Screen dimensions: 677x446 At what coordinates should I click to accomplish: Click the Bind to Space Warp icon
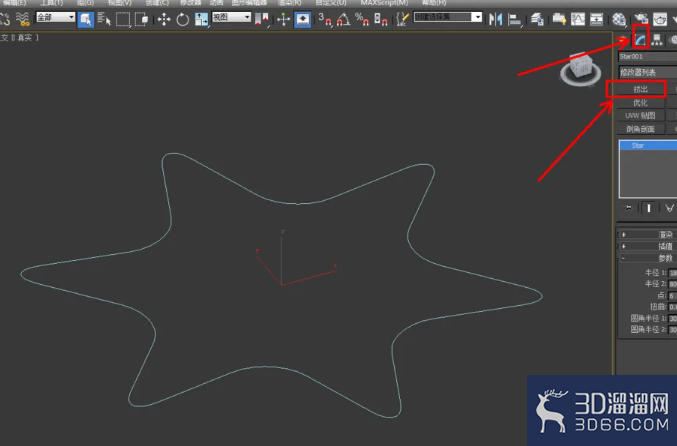tap(22, 19)
